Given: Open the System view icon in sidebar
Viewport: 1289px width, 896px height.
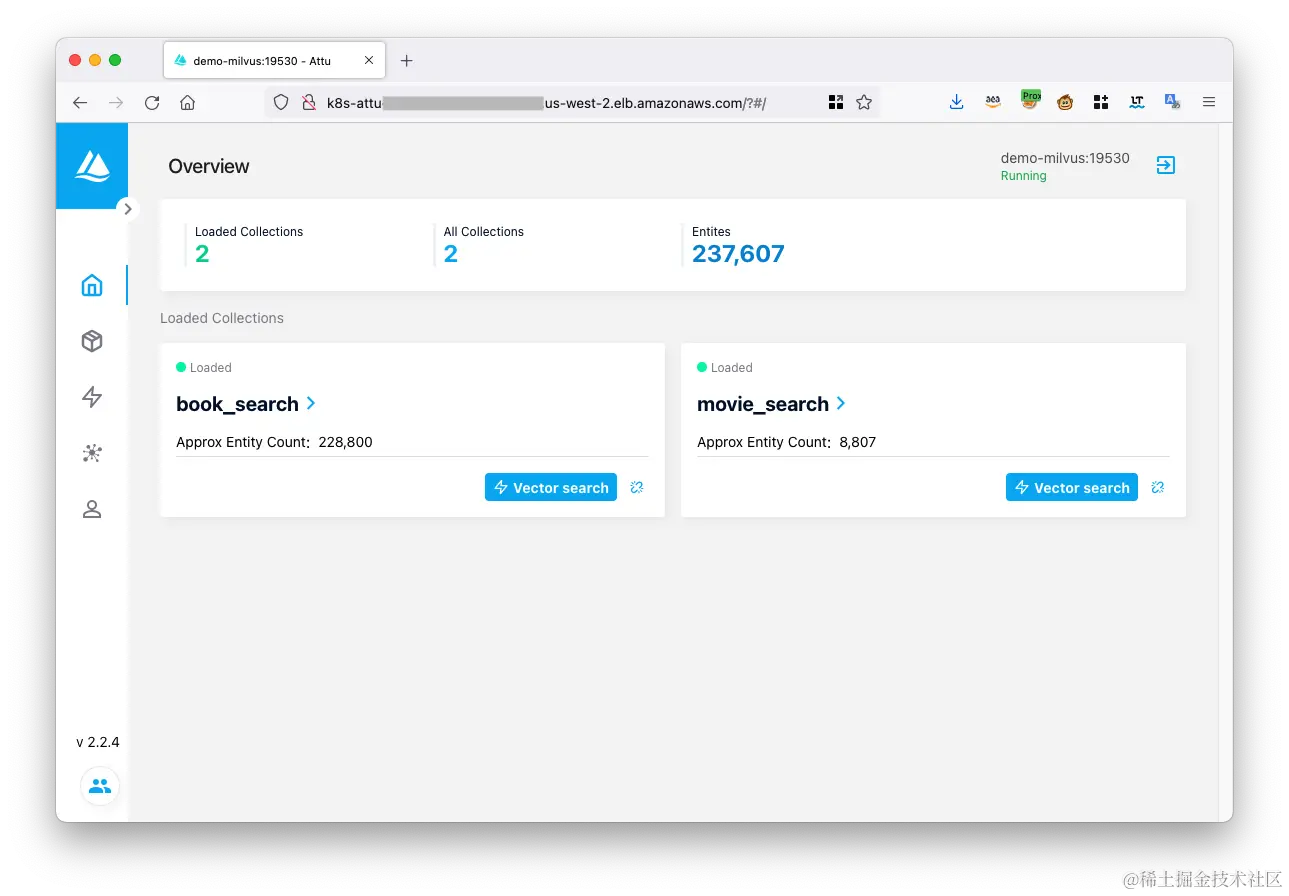Looking at the screenshot, I should pyautogui.click(x=92, y=454).
